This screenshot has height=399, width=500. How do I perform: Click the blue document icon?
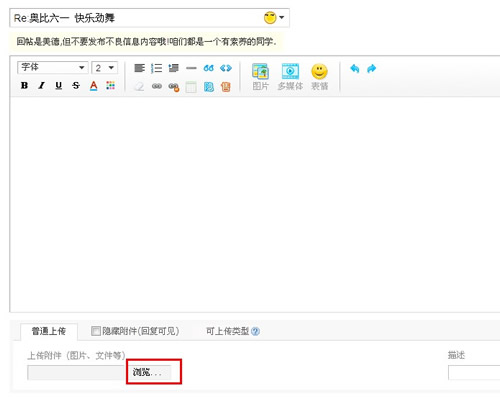[x=209, y=87]
